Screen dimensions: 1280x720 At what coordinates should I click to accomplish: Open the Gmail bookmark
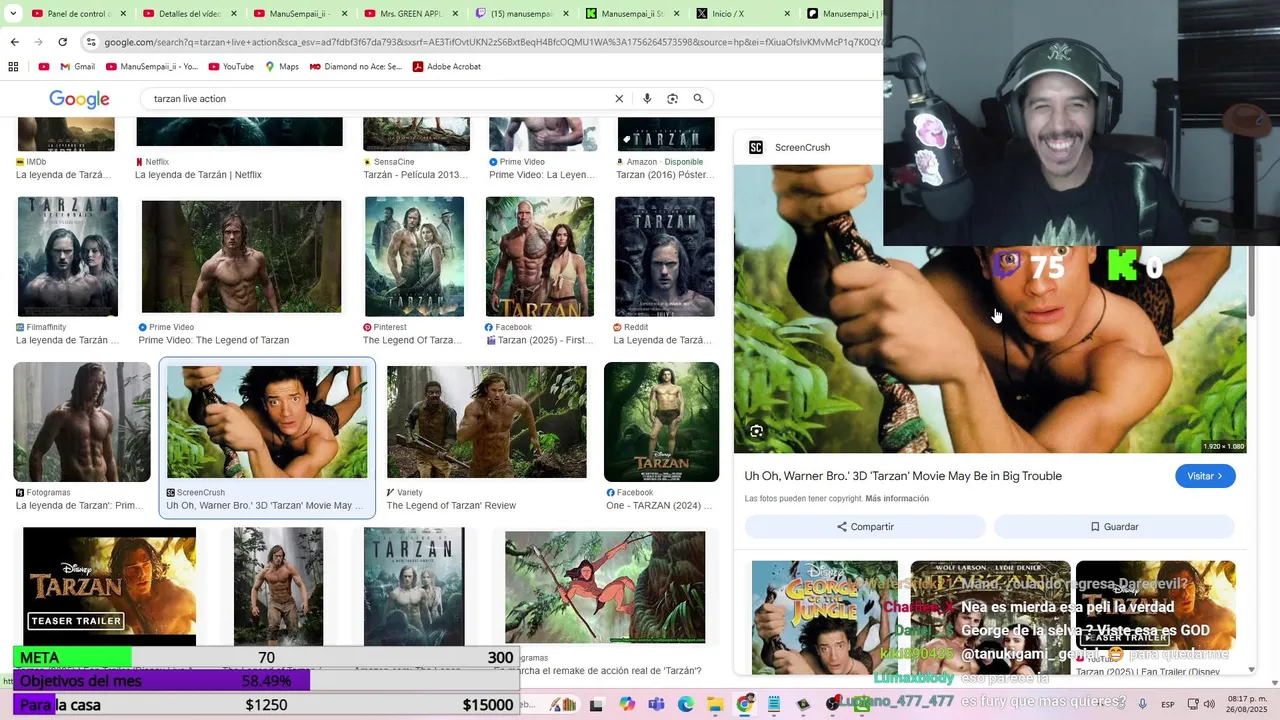(77, 67)
